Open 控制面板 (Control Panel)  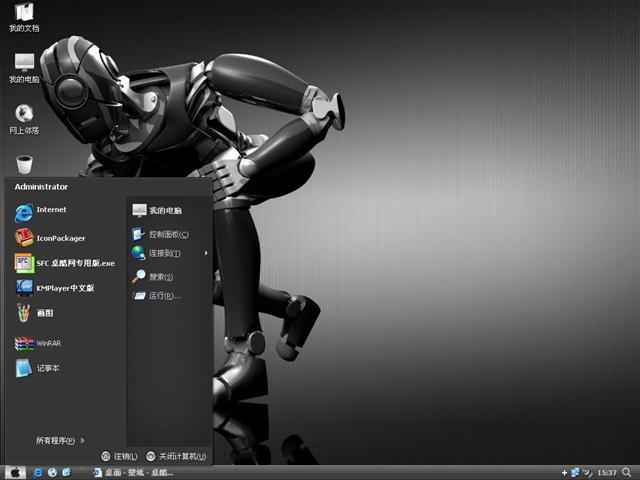(167, 234)
